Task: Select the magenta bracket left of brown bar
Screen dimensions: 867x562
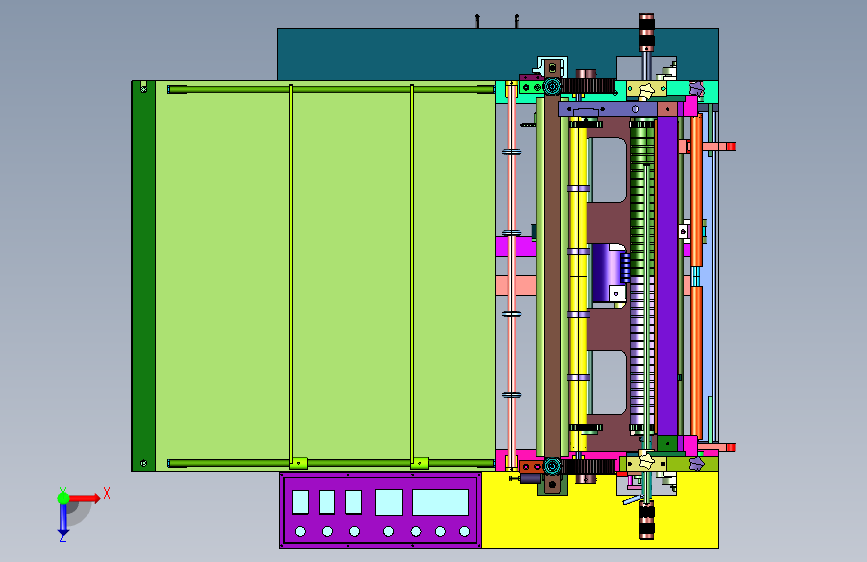Action: (x=515, y=246)
